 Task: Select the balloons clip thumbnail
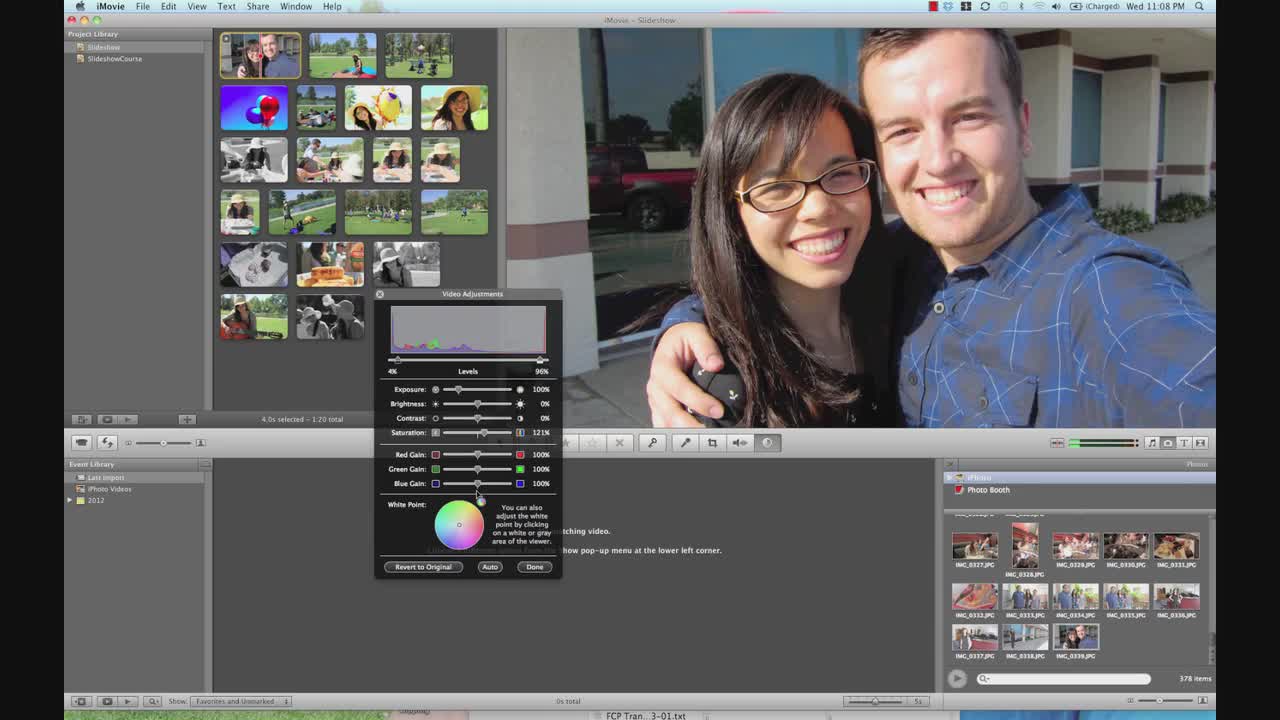coord(254,108)
